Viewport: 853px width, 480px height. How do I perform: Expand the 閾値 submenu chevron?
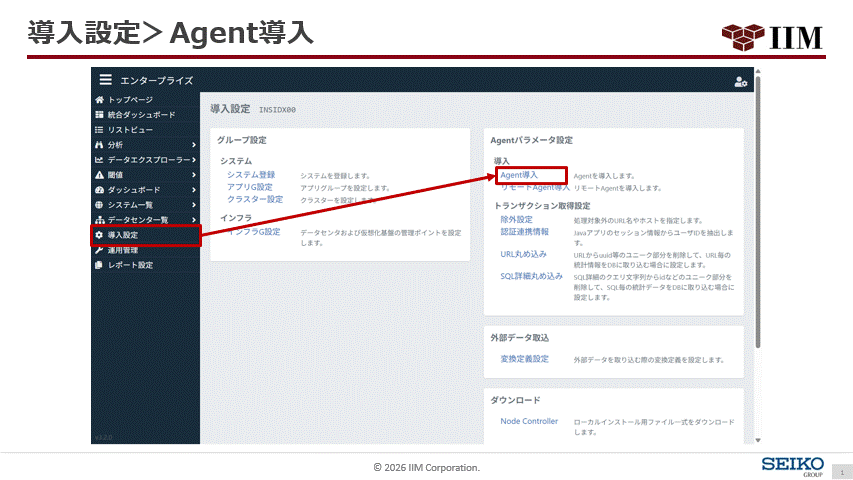pyautogui.click(x=194, y=175)
